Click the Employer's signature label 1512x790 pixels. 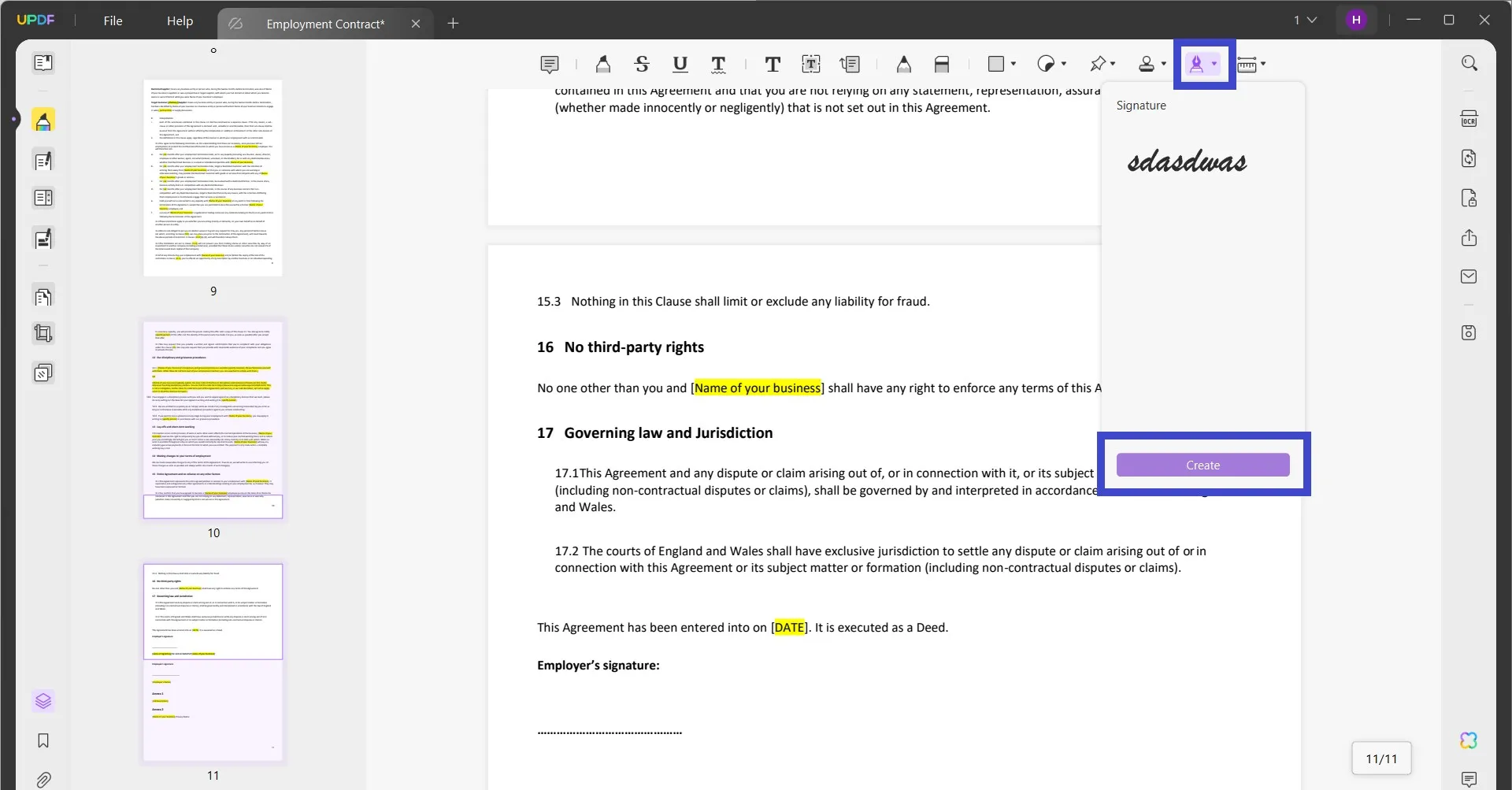click(598, 665)
